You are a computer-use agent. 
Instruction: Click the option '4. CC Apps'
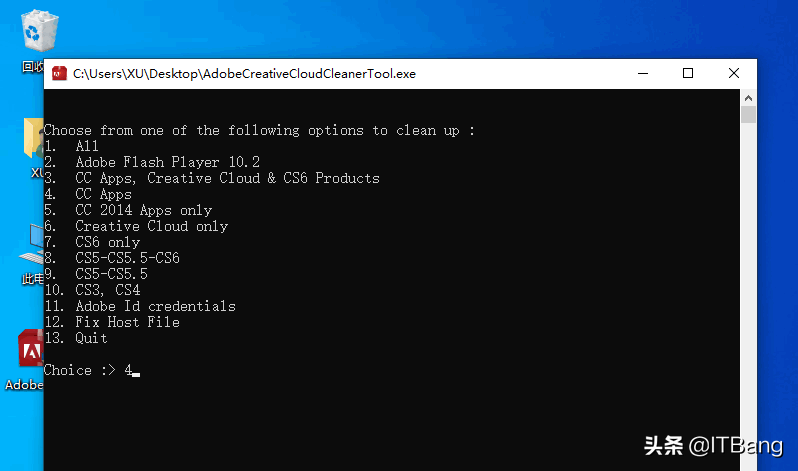pyautogui.click(x=88, y=195)
